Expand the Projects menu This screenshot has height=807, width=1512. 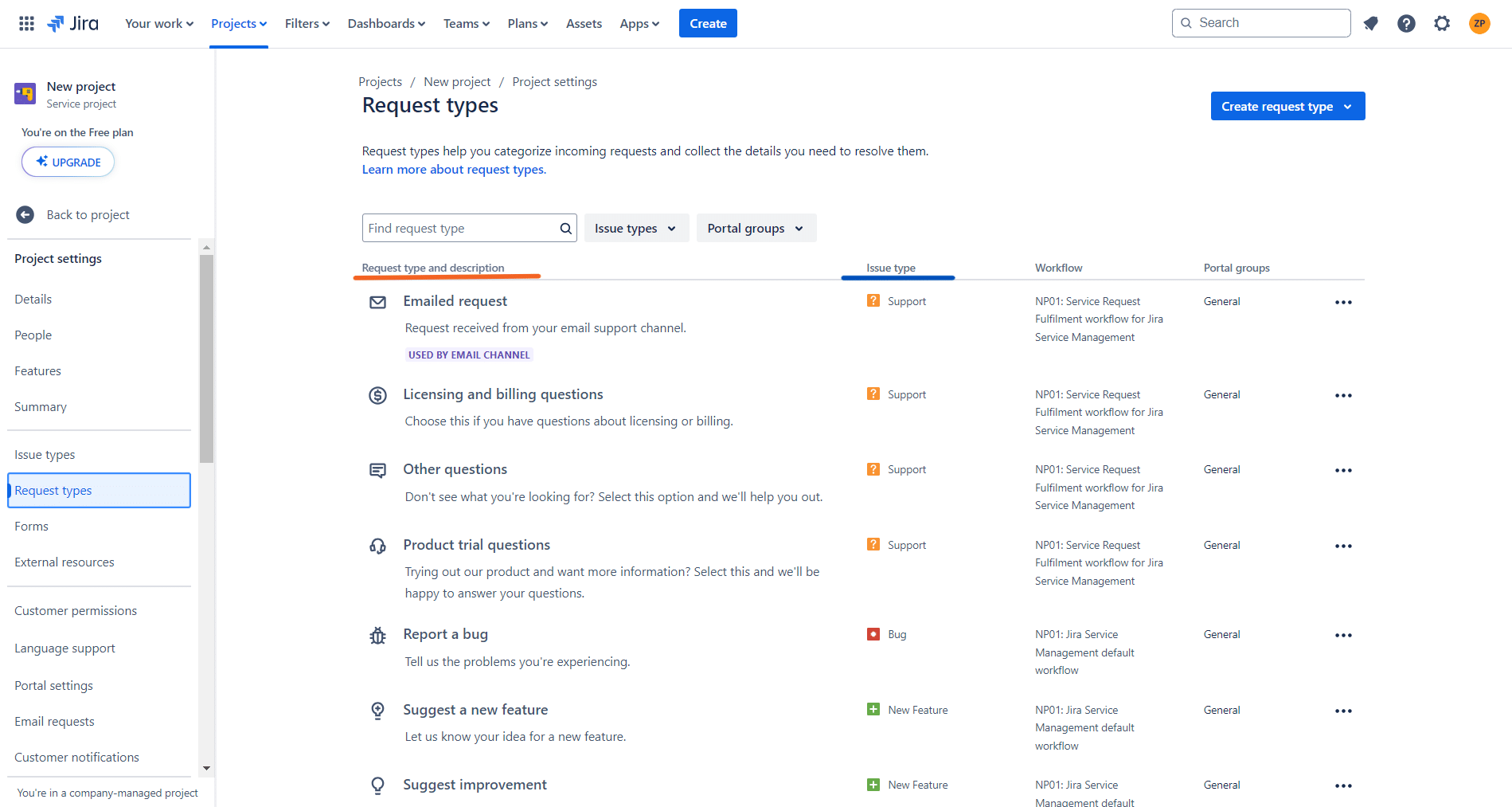(239, 23)
